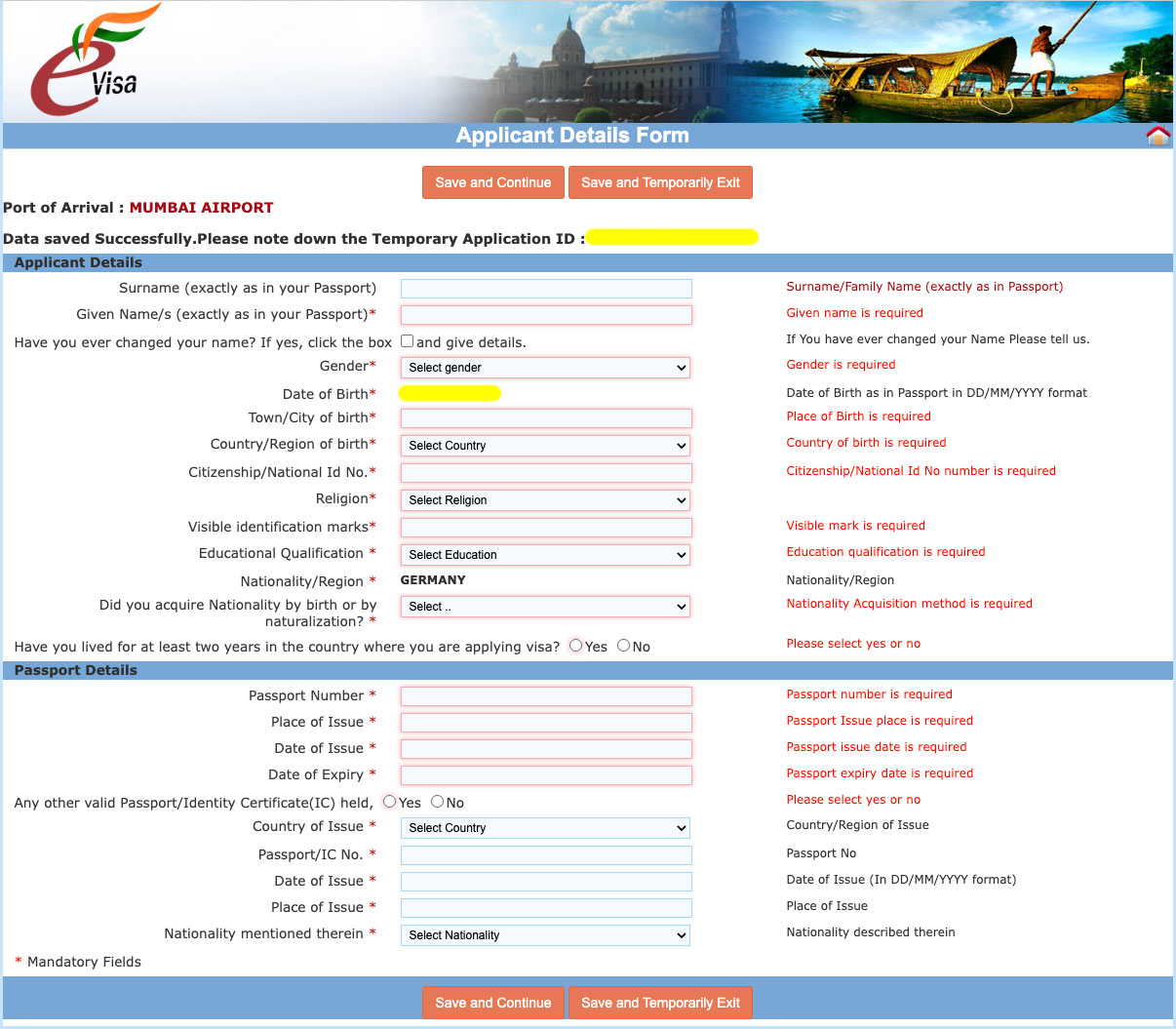1176x1029 pixels.
Task: Choose Yes for other valid Passport/Identity Certificate held
Action: tap(389, 801)
